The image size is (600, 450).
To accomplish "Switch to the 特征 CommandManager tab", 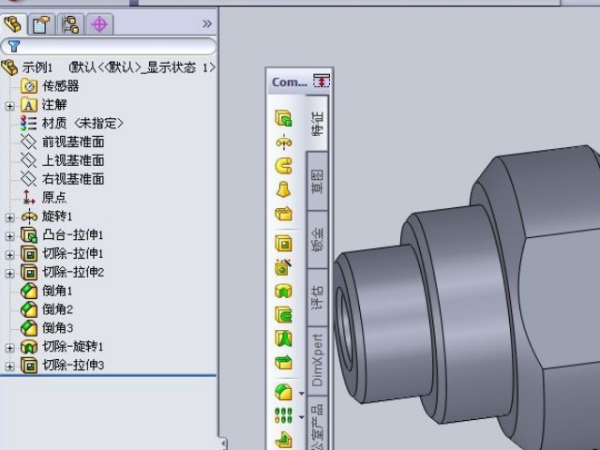I will (x=317, y=123).
